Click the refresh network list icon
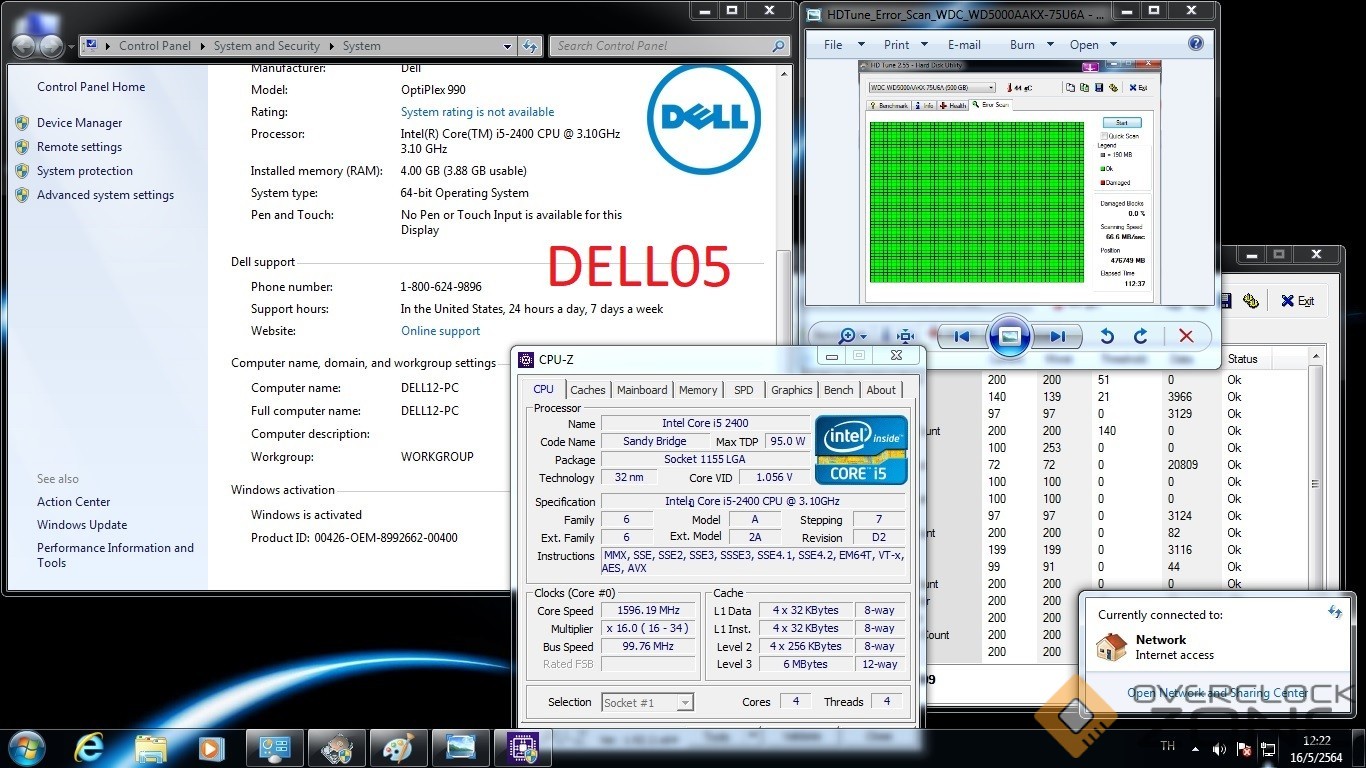Viewport: 1366px width, 768px height. [1334, 612]
